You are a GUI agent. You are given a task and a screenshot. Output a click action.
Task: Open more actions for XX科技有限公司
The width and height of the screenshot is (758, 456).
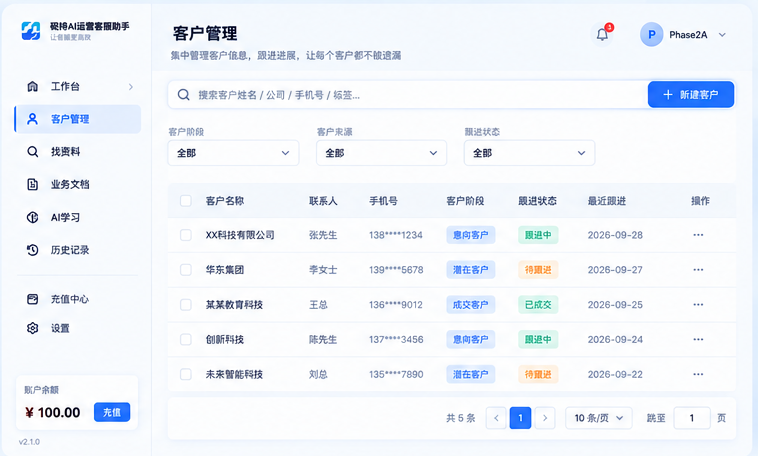[x=698, y=235]
